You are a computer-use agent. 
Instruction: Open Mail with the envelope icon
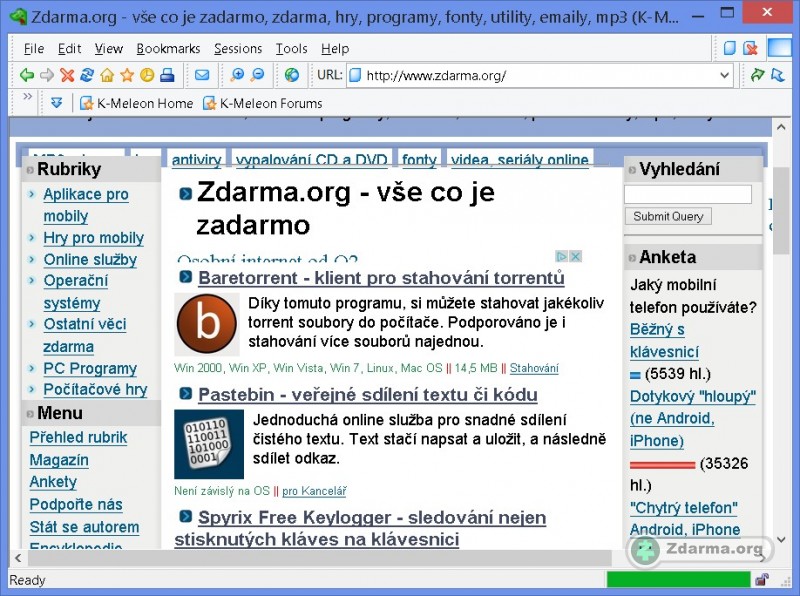click(x=202, y=75)
